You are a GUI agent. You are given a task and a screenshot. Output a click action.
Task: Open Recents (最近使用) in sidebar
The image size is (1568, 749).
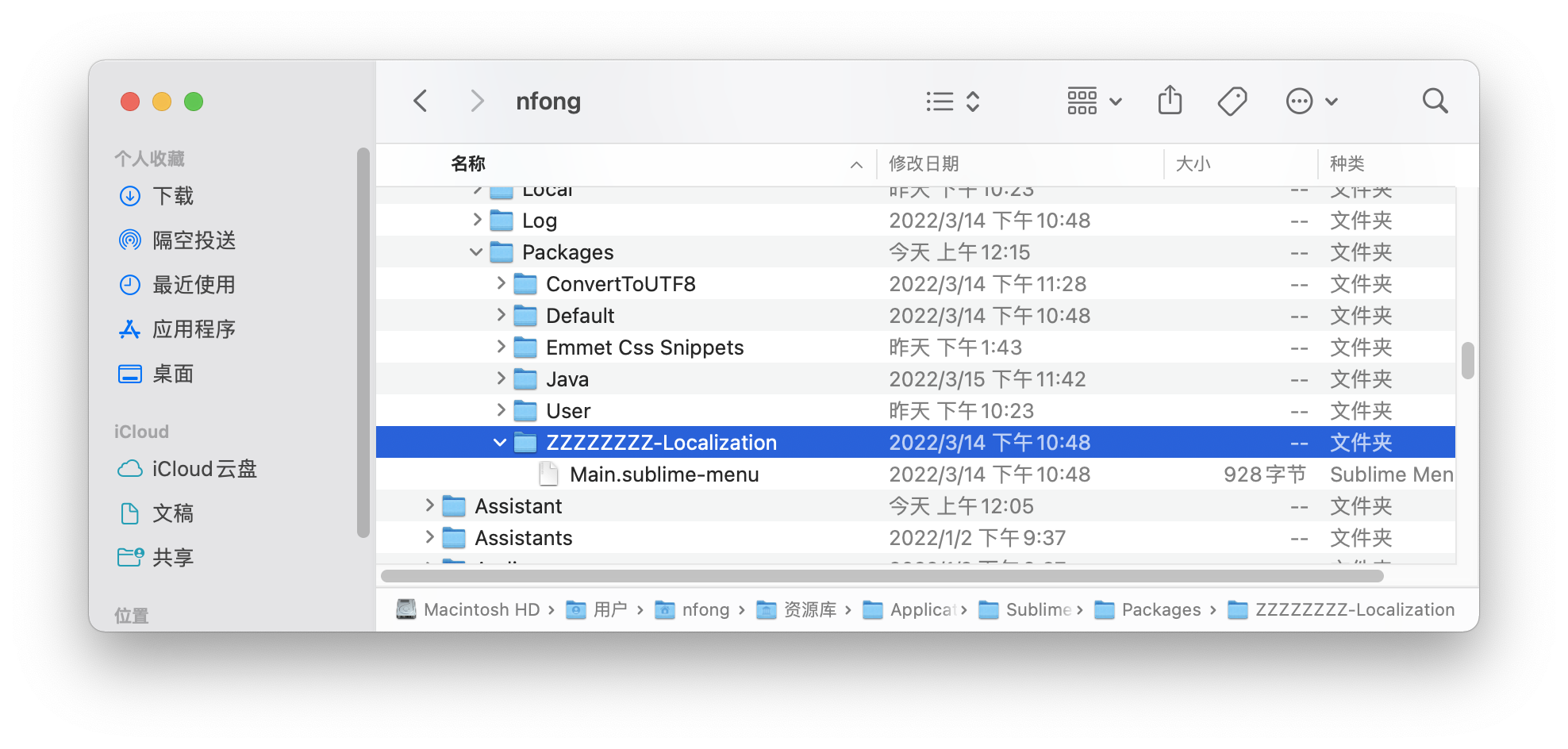[x=176, y=285]
